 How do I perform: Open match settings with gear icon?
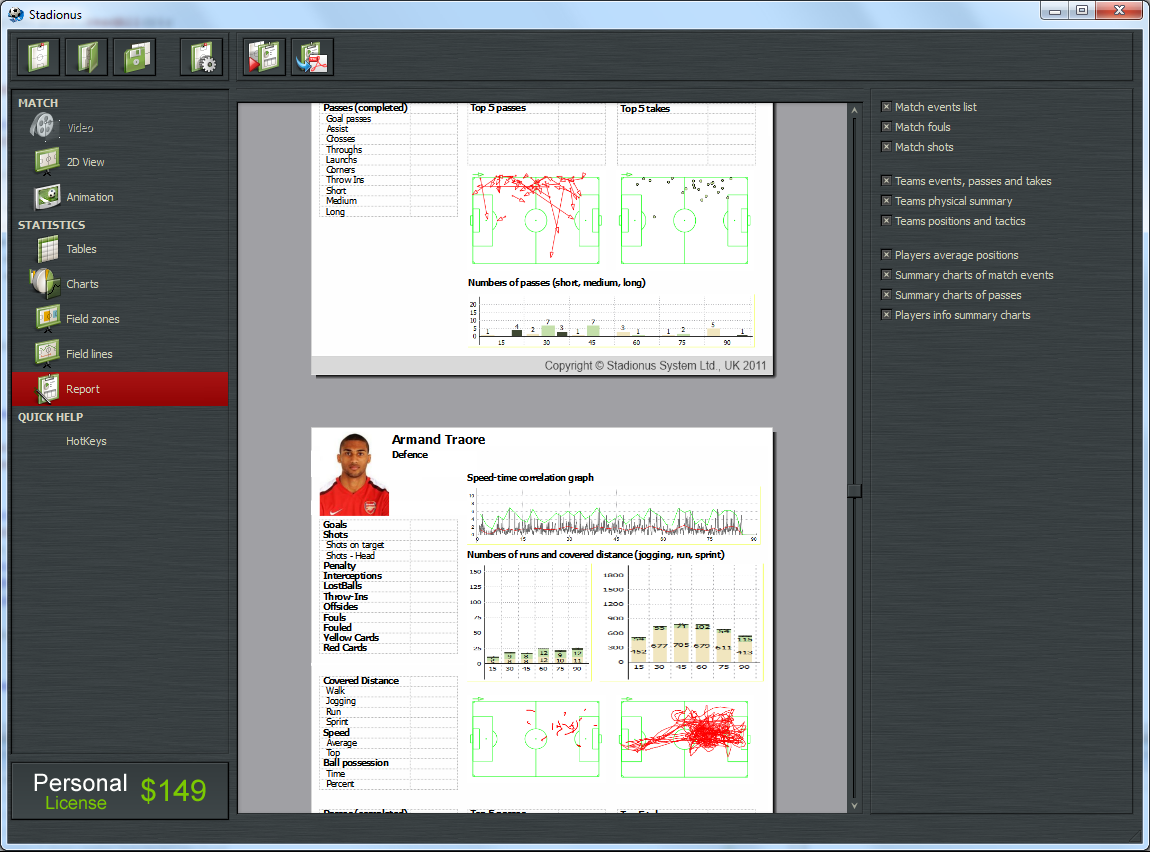(x=201, y=57)
